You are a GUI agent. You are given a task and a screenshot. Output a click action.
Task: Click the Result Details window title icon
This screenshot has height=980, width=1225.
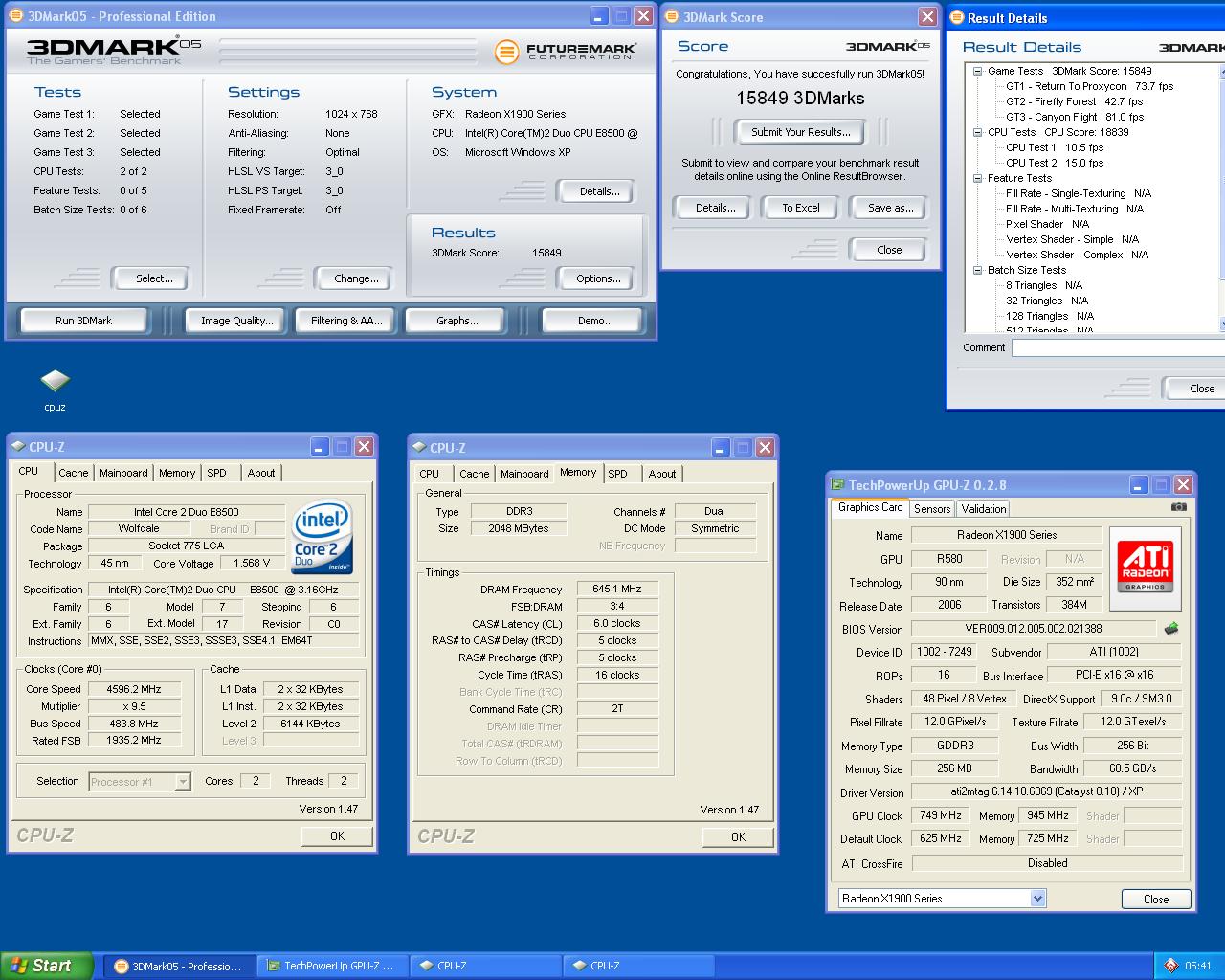[956, 18]
